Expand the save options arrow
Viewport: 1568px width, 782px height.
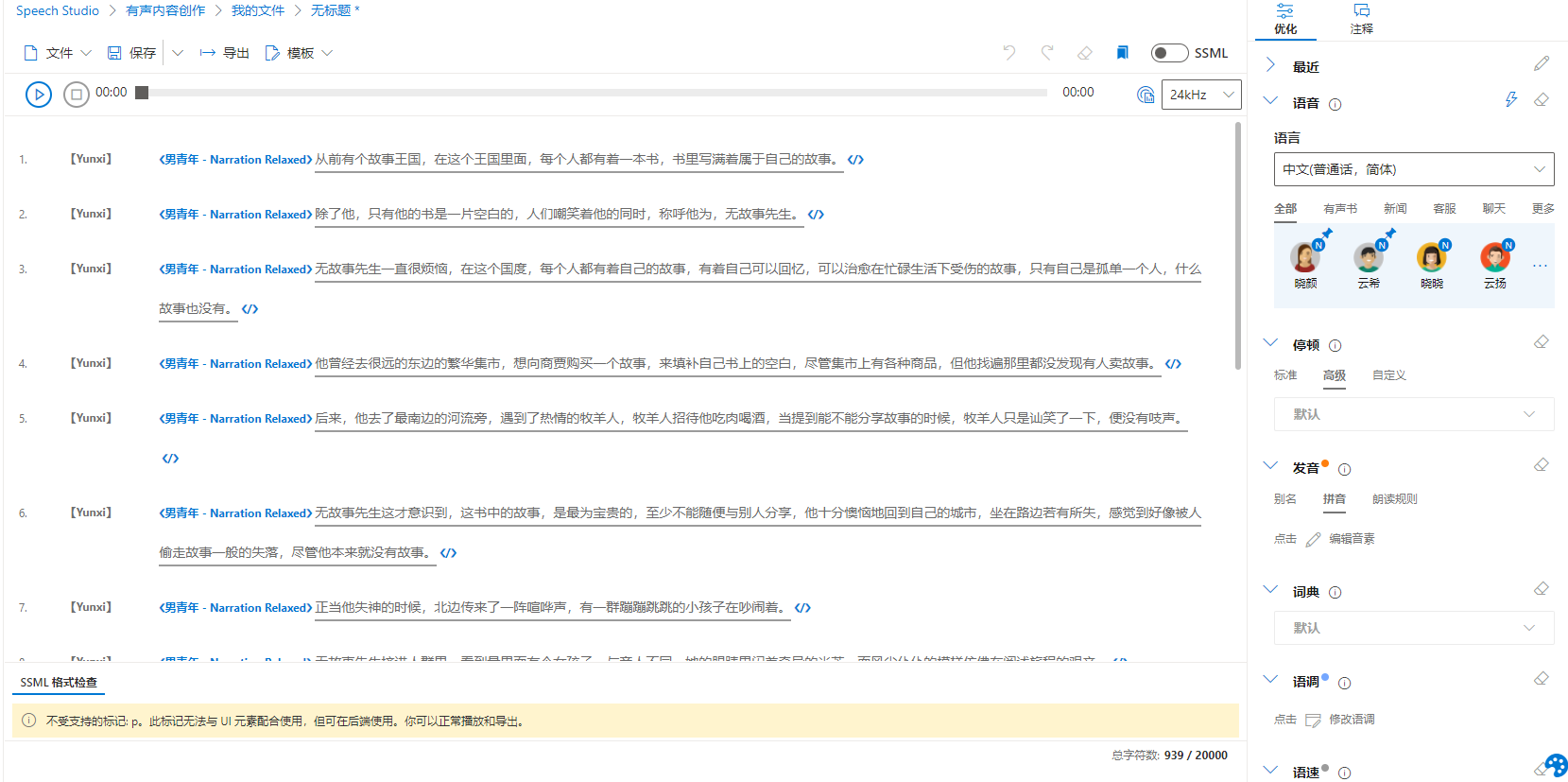pyautogui.click(x=178, y=53)
